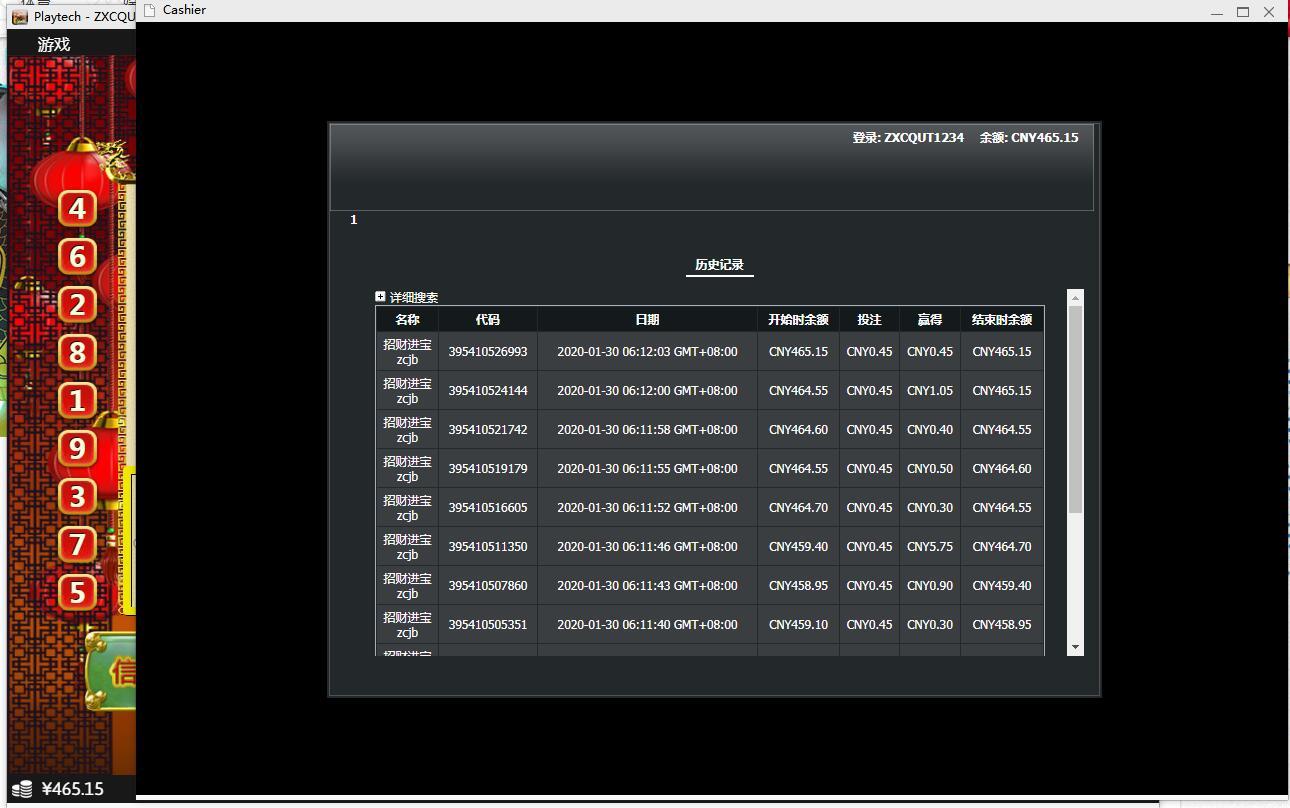Click the 名称 column header

[407, 319]
